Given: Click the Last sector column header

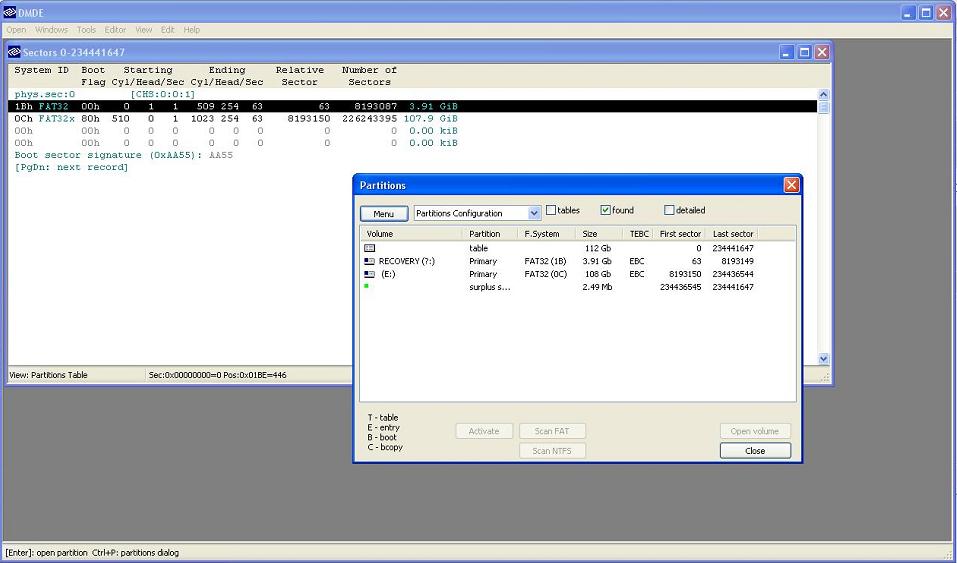Looking at the screenshot, I should click(x=732, y=234).
